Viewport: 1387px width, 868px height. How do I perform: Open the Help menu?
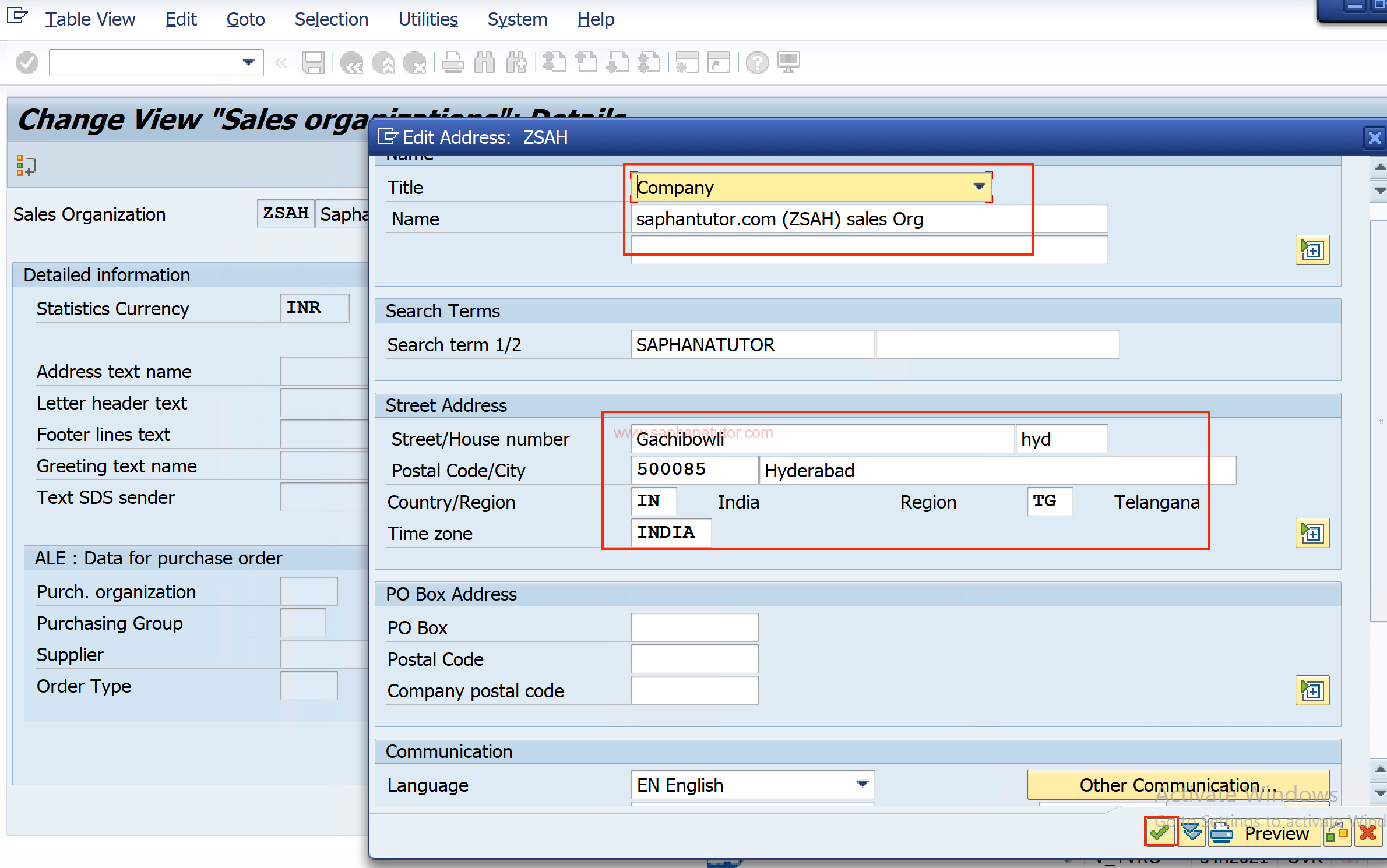[596, 19]
